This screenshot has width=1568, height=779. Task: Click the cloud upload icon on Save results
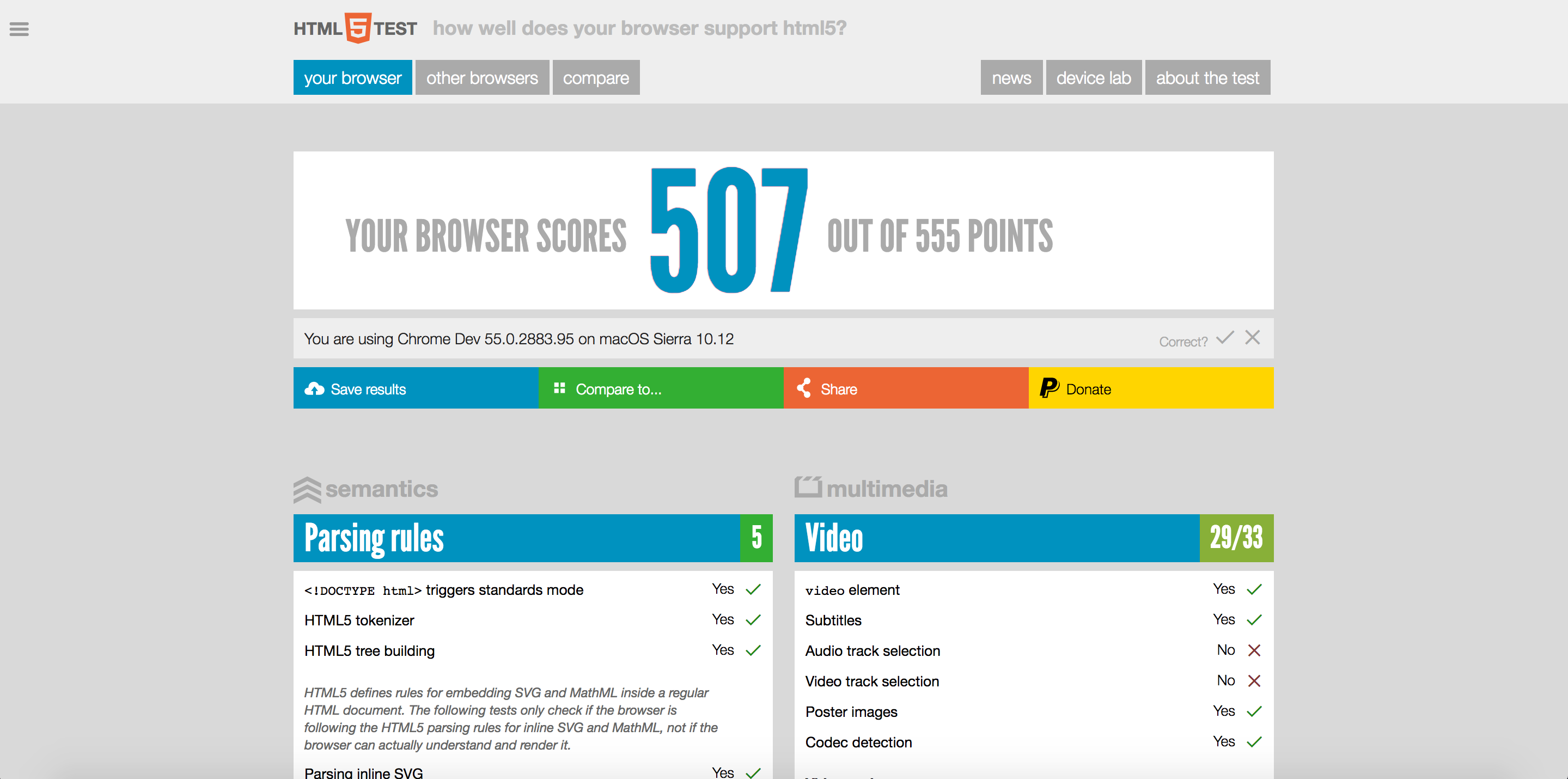tap(314, 388)
